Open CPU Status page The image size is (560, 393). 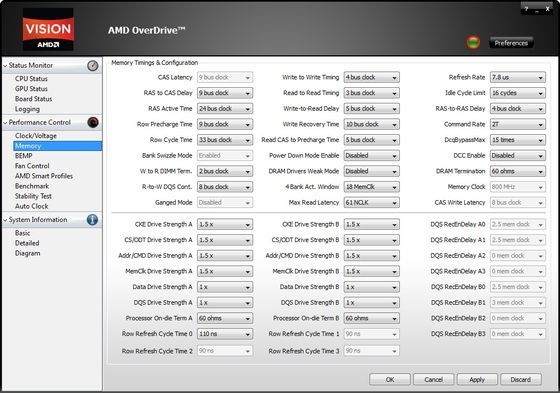pos(31,79)
